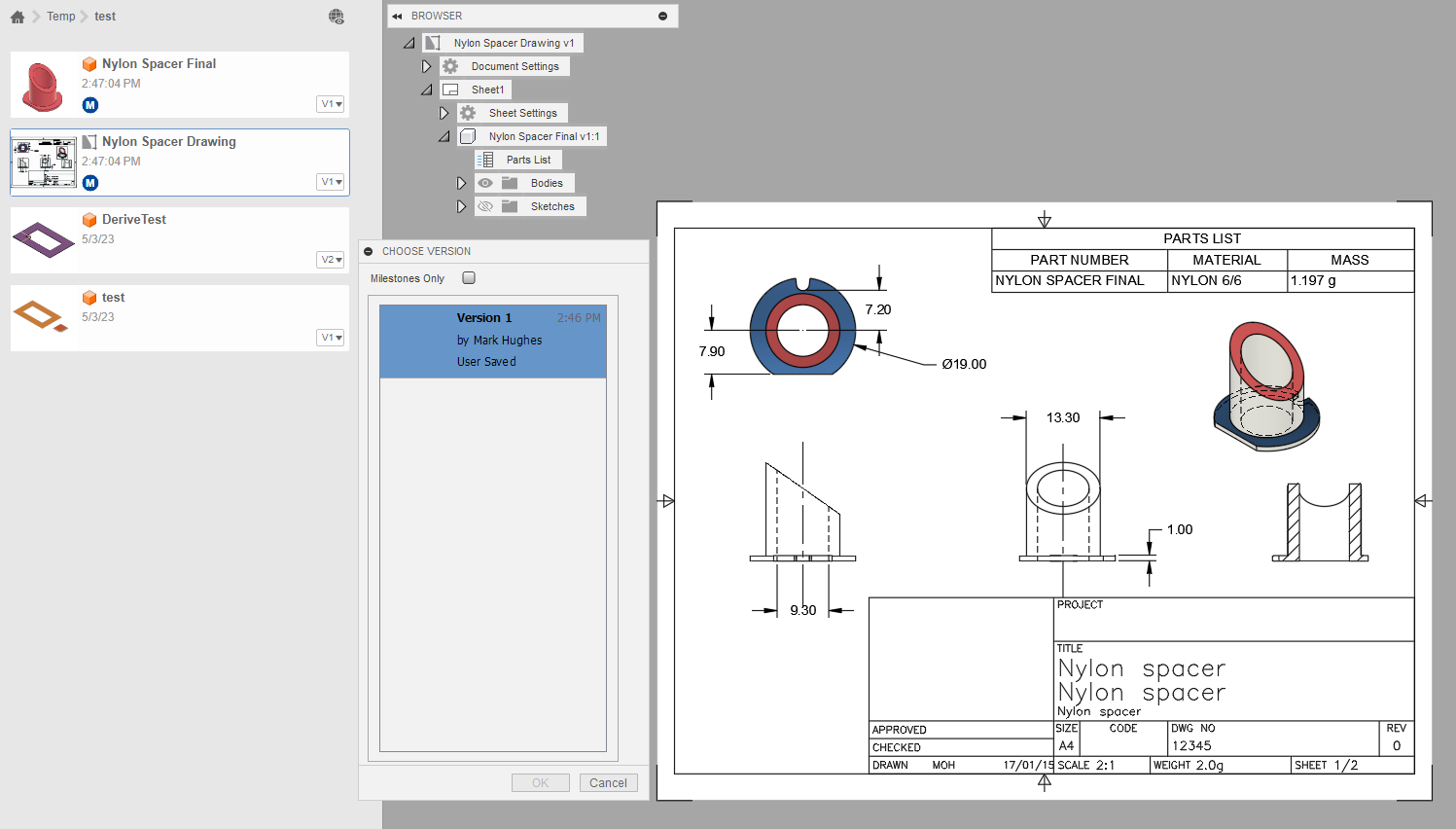Click the Document Settings gear icon
1456x829 pixels.
tap(450, 66)
